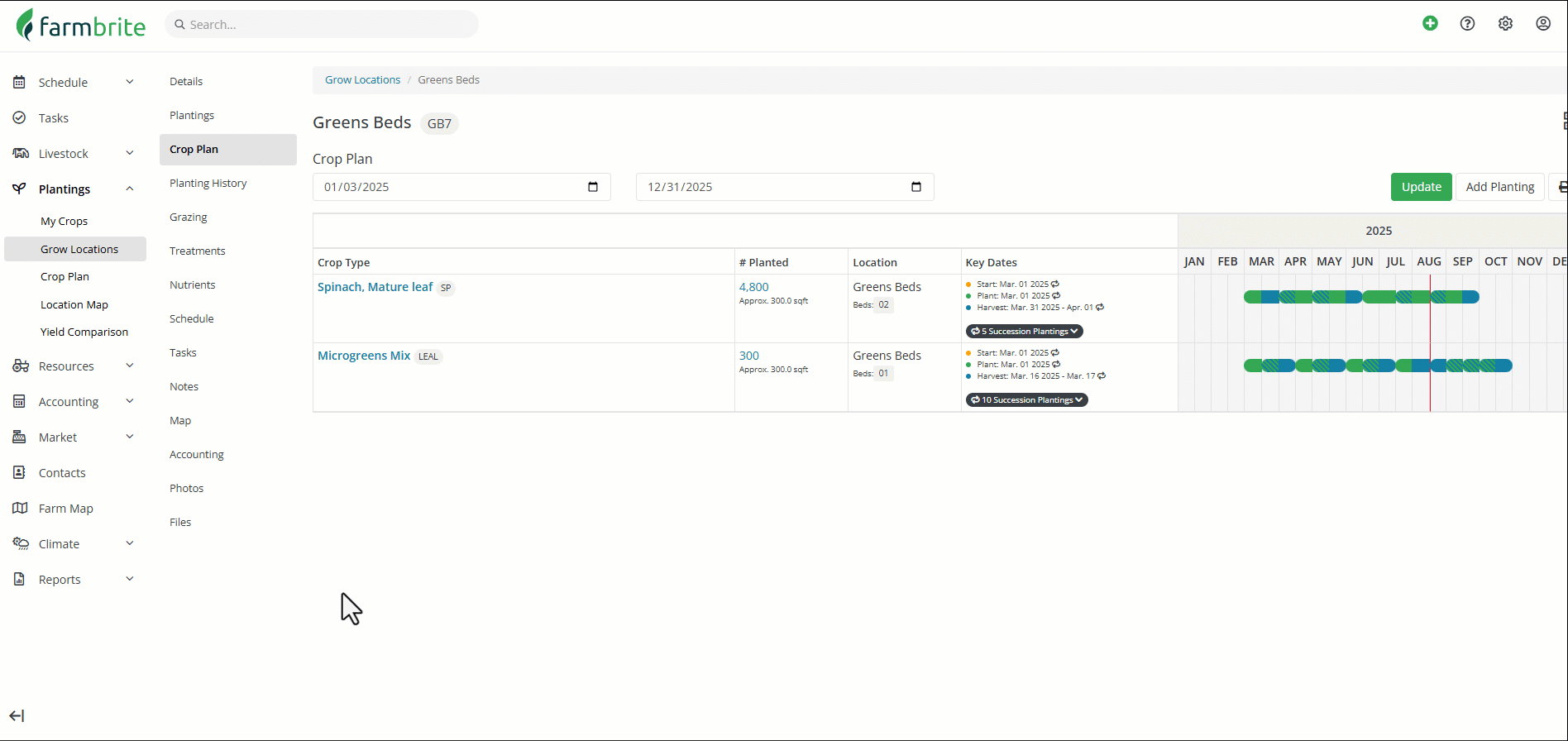1568x741 pixels.
Task: Click the Schedule calendar icon in sidebar
Action: (19, 82)
